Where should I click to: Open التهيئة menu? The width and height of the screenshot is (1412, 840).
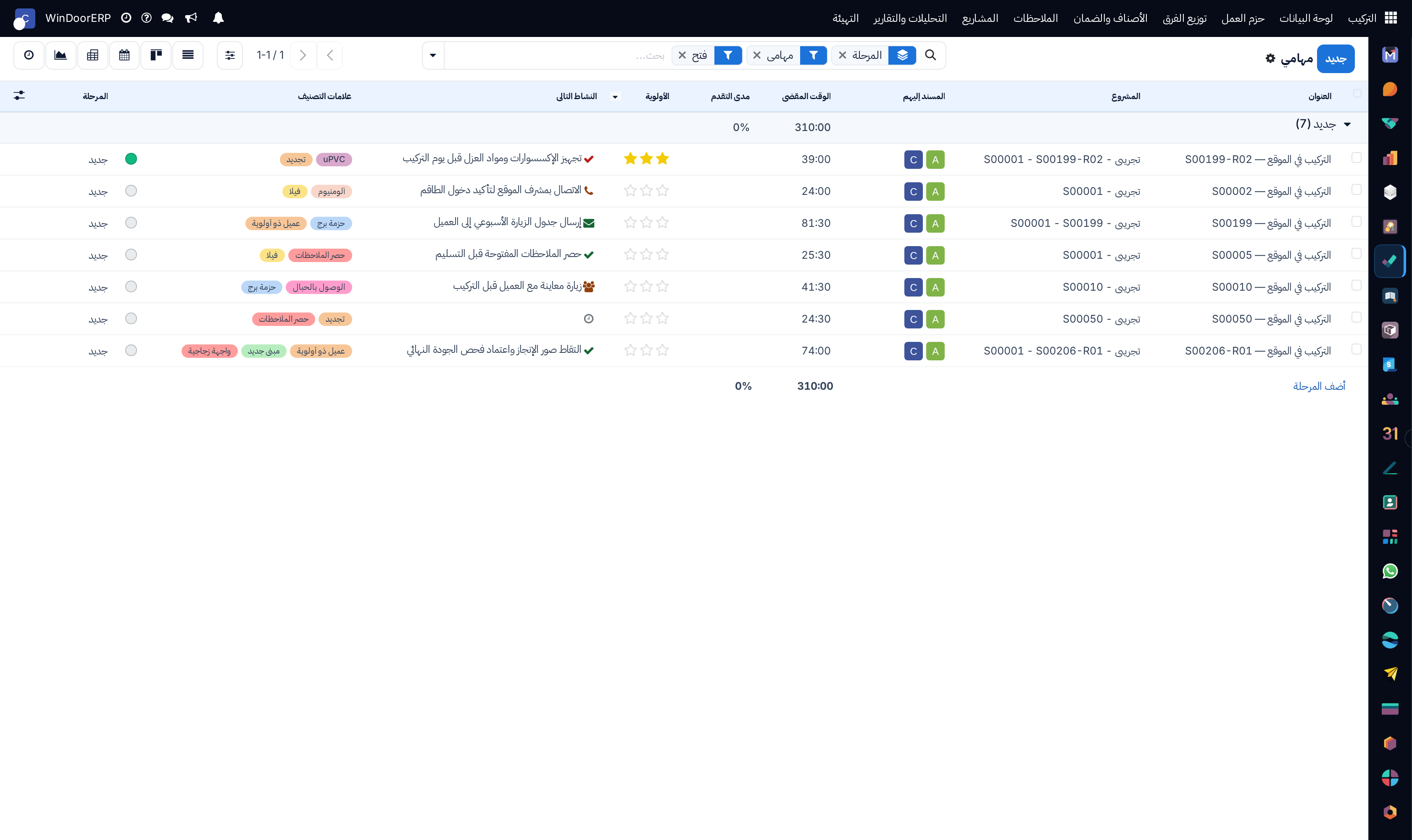(x=846, y=18)
